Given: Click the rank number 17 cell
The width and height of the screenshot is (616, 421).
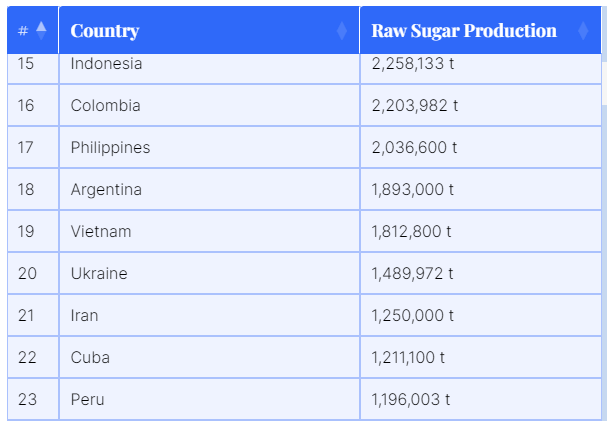Looking at the screenshot, I should pos(26,148).
